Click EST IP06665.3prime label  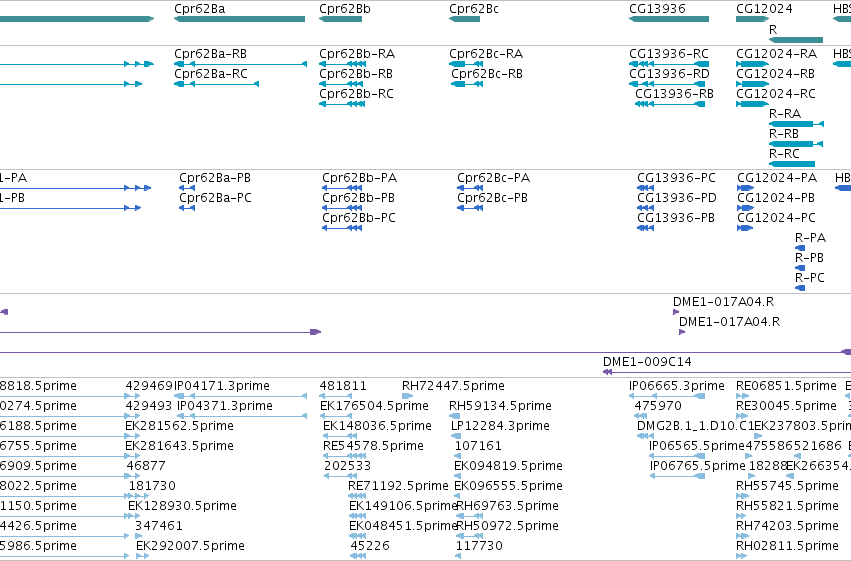[x=677, y=386]
